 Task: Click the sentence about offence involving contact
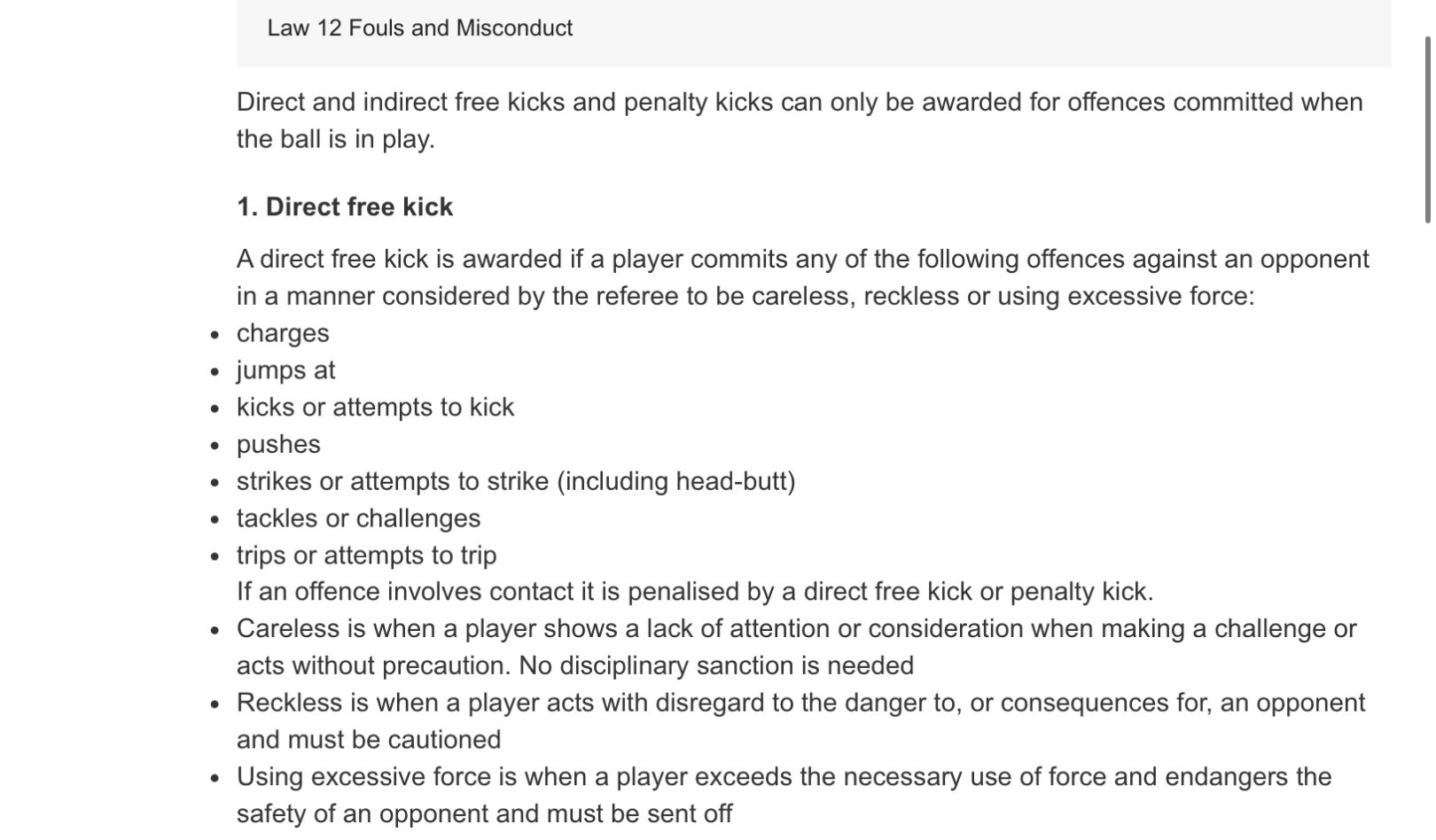(x=695, y=592)
